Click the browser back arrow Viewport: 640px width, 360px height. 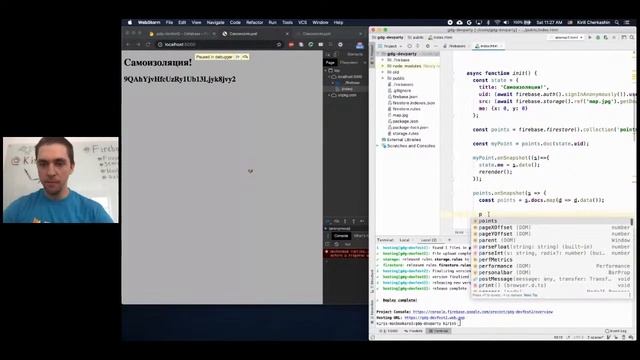click(128, 44)
